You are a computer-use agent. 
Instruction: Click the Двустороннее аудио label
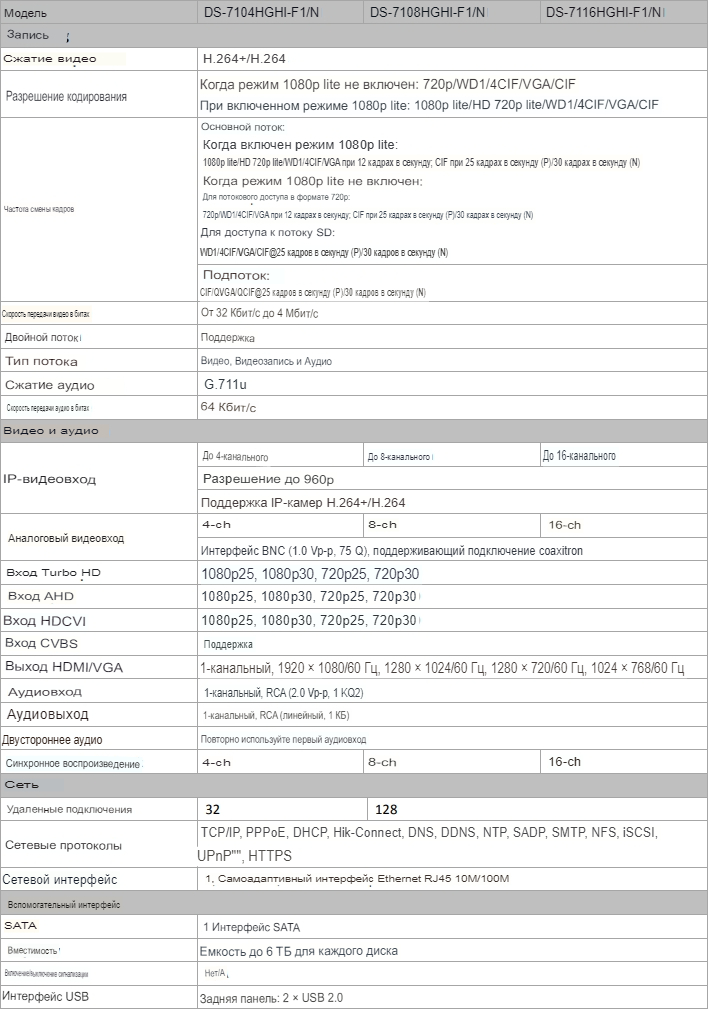click(52, 740)
